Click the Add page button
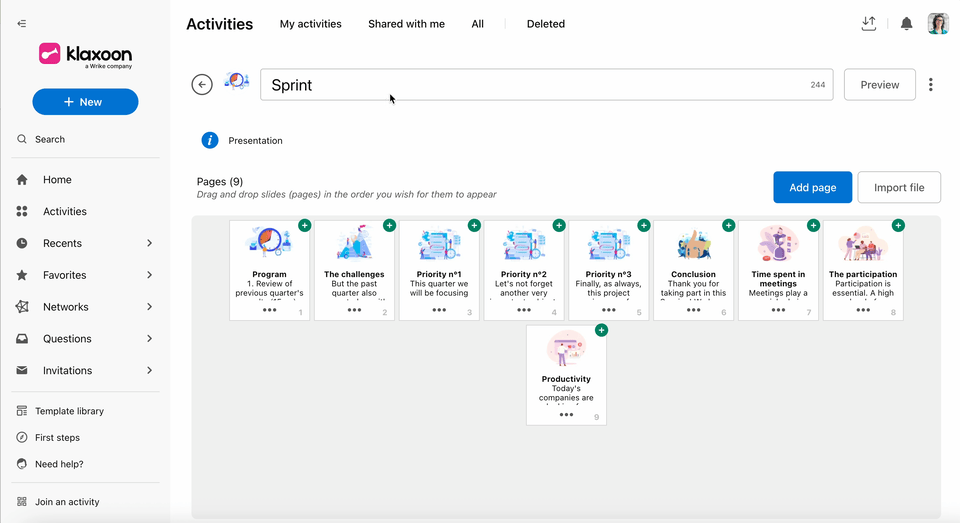 coord(812,187)
